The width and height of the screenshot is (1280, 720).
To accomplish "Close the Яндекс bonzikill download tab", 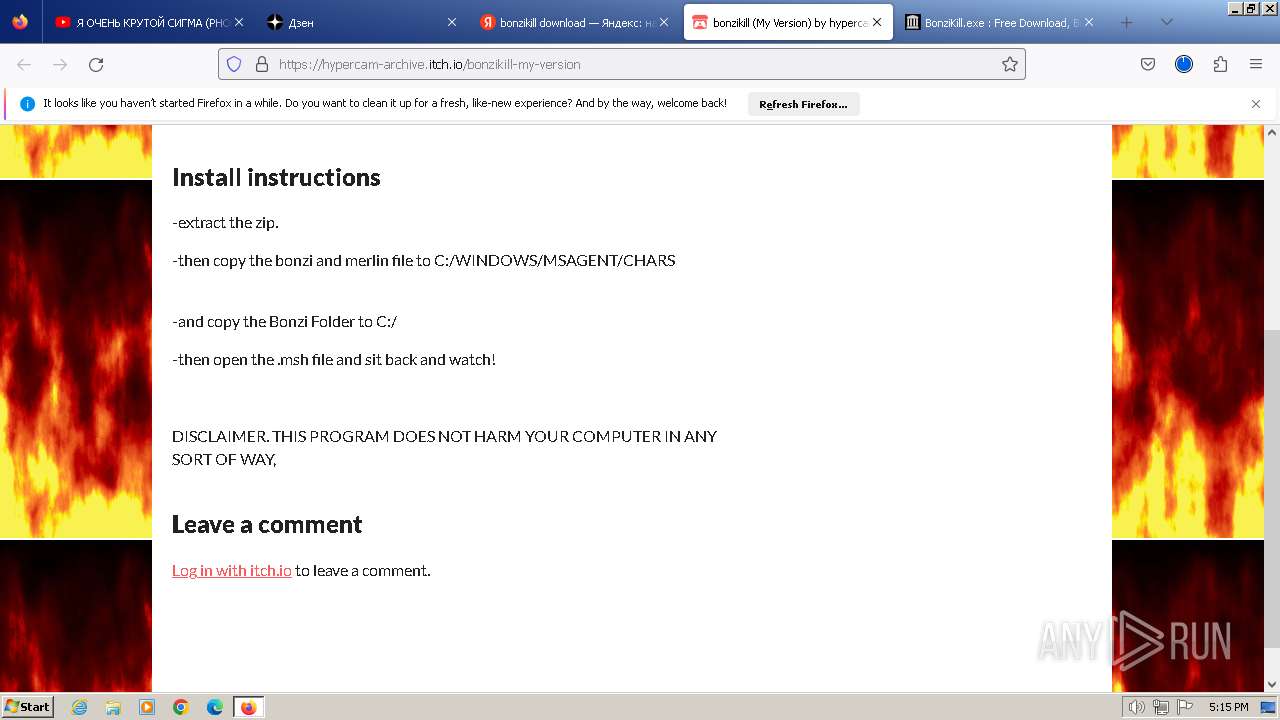I will tap(664, 22).
